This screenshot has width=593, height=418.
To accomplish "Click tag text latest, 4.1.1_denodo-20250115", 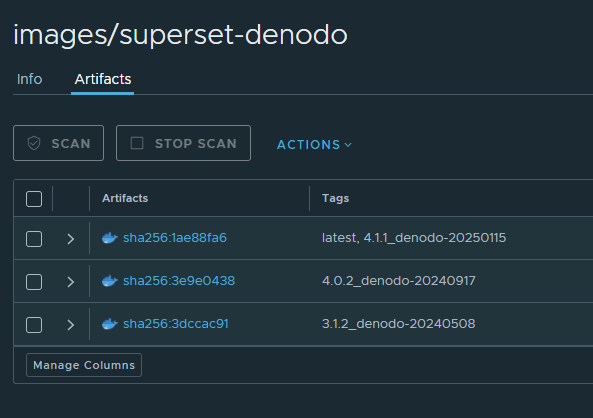I will click(414, 238).
